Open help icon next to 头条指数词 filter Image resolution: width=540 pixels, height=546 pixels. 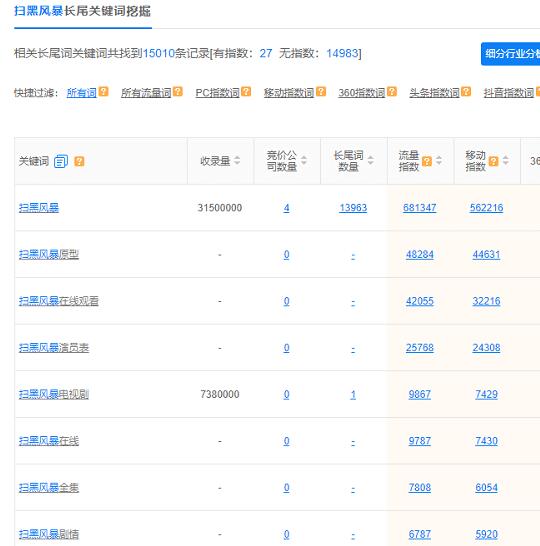tap(466, 92)
